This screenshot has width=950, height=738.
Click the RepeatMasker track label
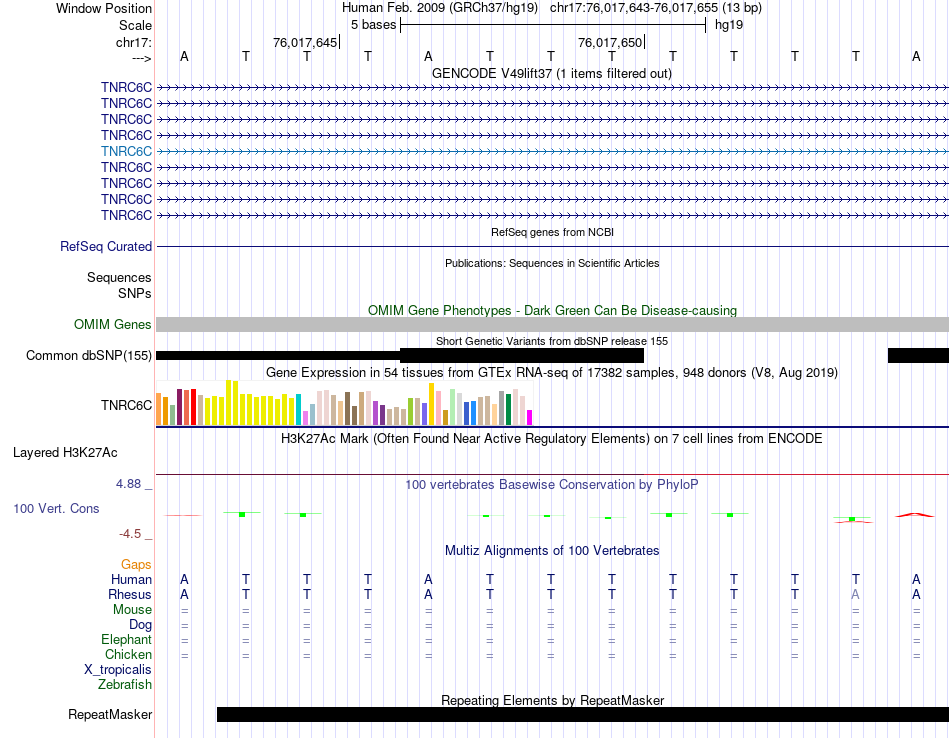click(x=110, y=715)
